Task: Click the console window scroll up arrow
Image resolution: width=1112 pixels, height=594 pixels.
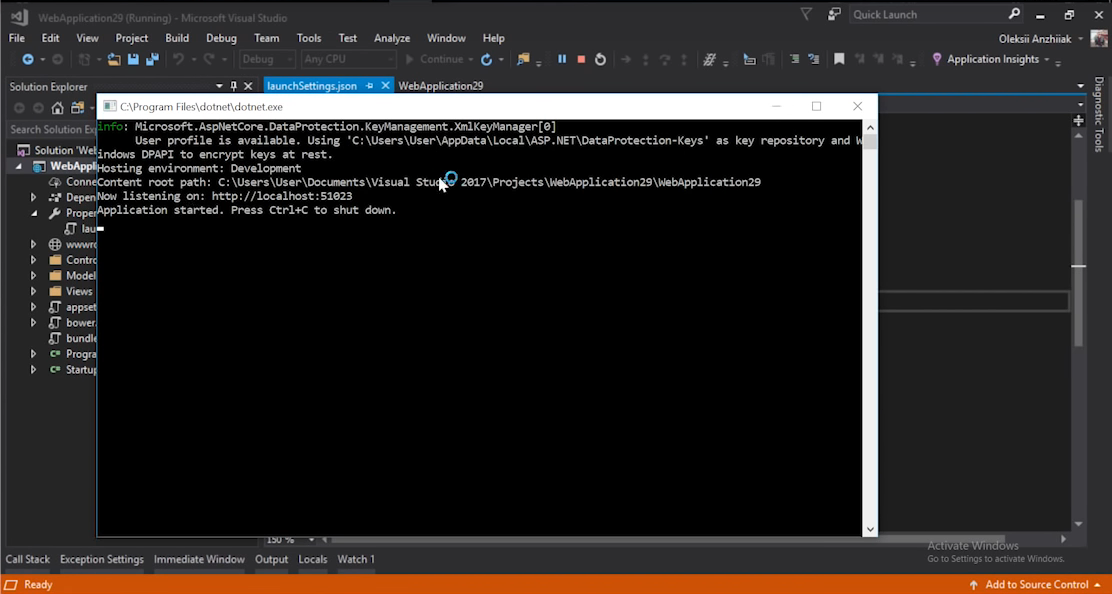Action: coord(870,128)
